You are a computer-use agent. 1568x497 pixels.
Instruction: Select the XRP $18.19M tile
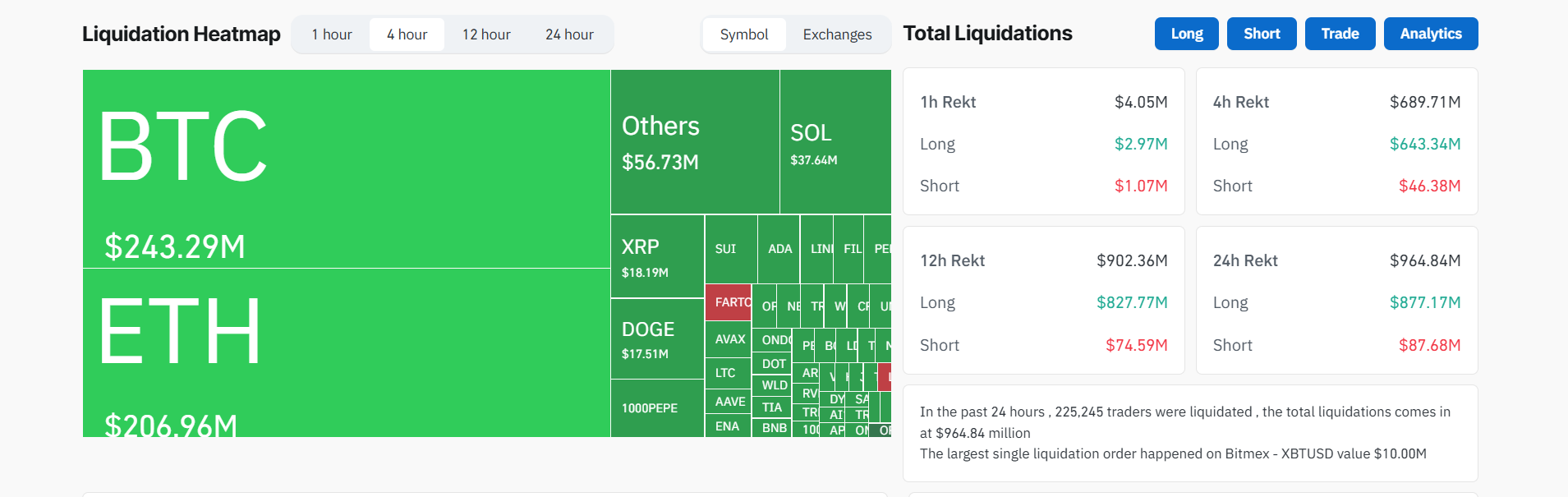[x=657, y=256]
